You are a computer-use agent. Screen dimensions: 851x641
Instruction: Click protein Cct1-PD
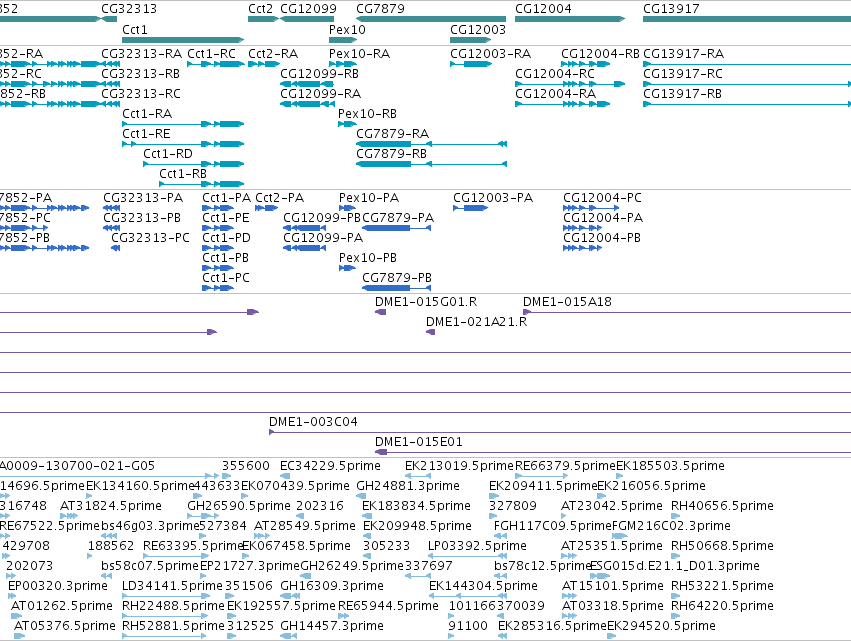(x=226, y=238)
